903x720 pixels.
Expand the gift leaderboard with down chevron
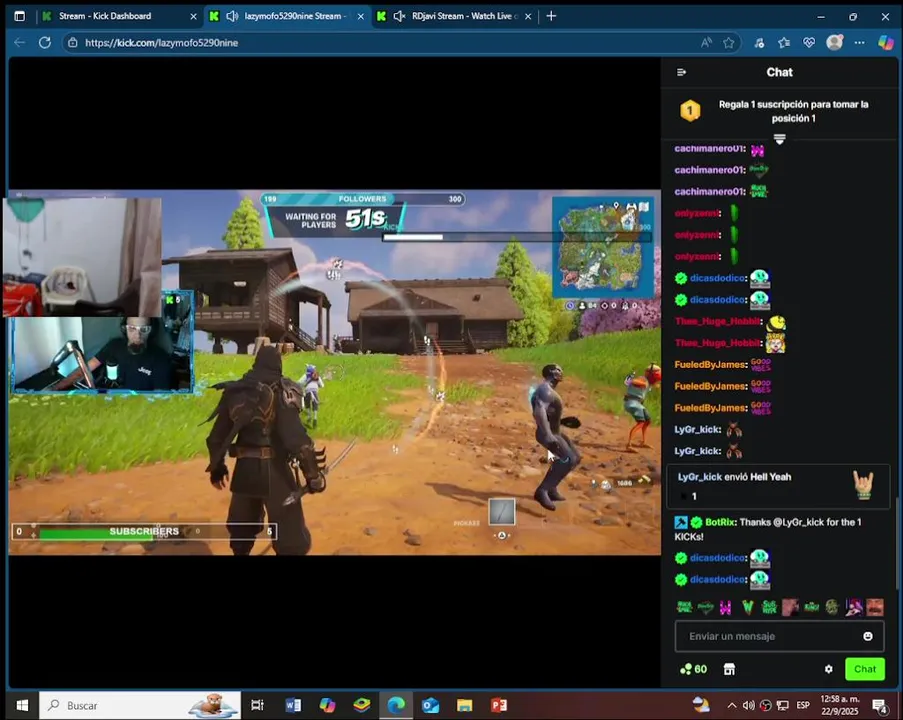779,139
